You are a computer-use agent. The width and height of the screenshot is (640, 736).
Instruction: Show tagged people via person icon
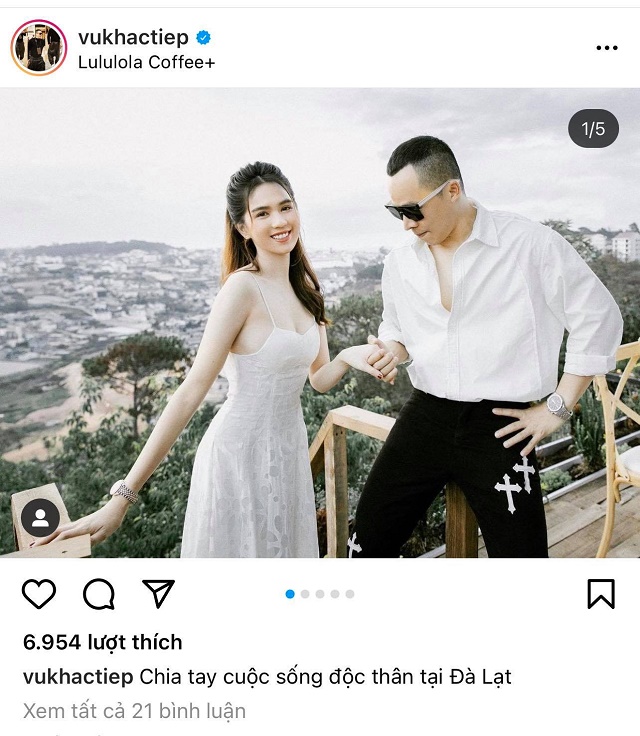click(40, 518)
